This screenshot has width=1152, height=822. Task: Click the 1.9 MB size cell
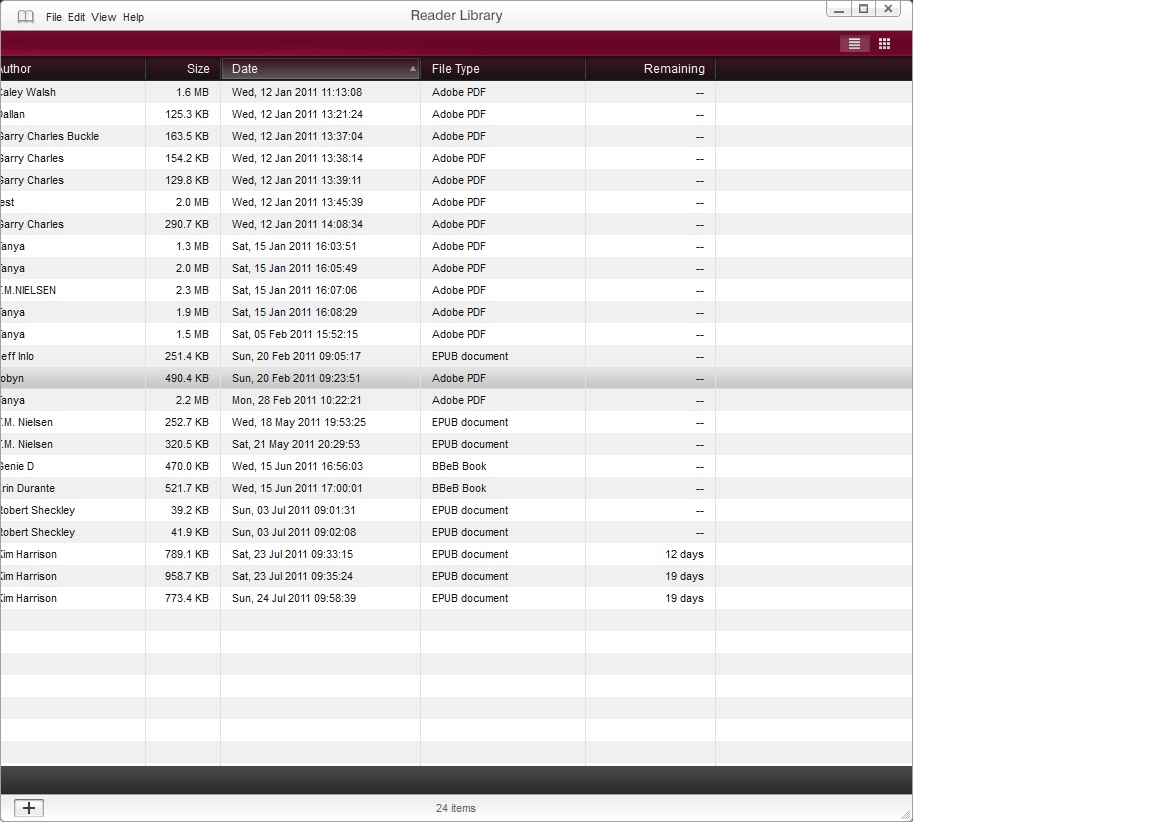[192, 313]
